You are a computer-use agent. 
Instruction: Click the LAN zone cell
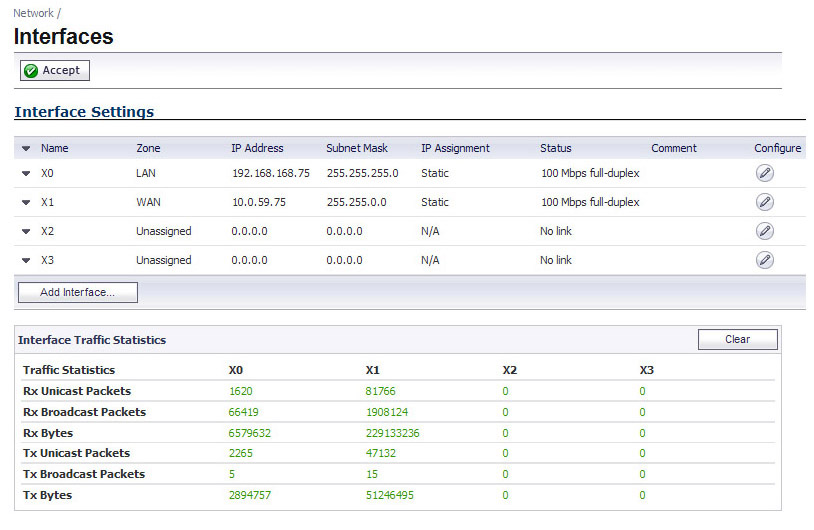[146, 173]
